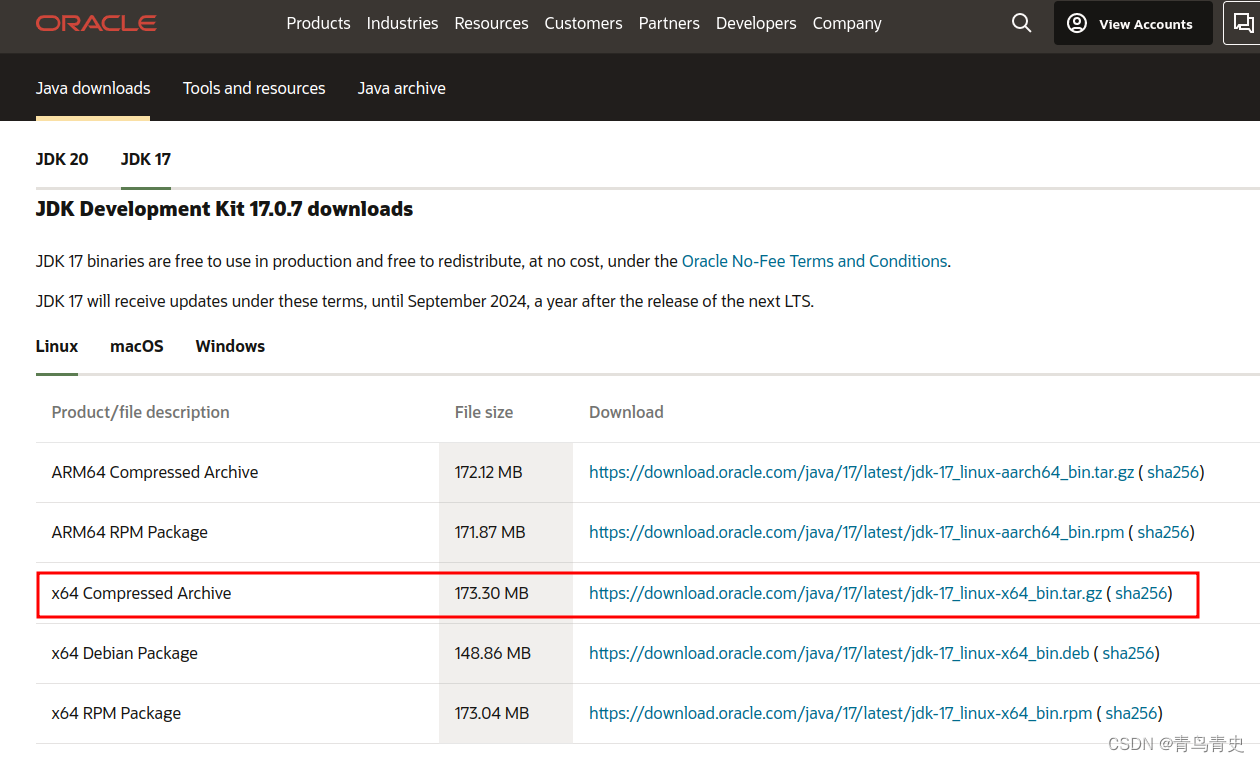Open sha256 for x64 Compressed Archive
The image size is (1260, 762).
pos(1141,593)
